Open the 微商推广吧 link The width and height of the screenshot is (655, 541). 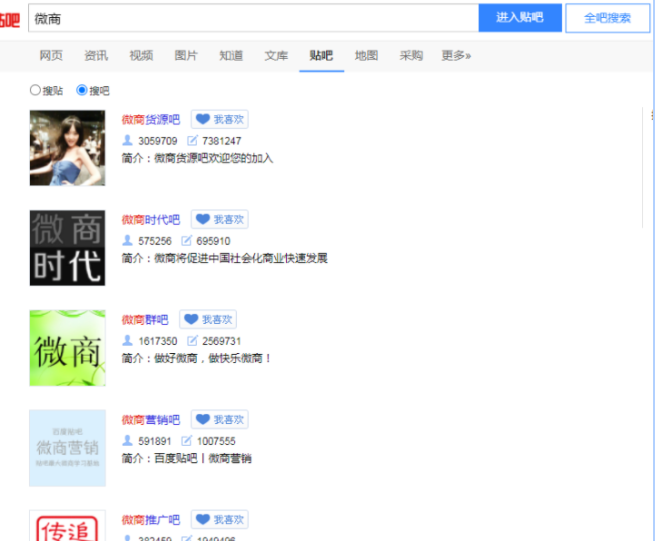(x=151, y=520)
